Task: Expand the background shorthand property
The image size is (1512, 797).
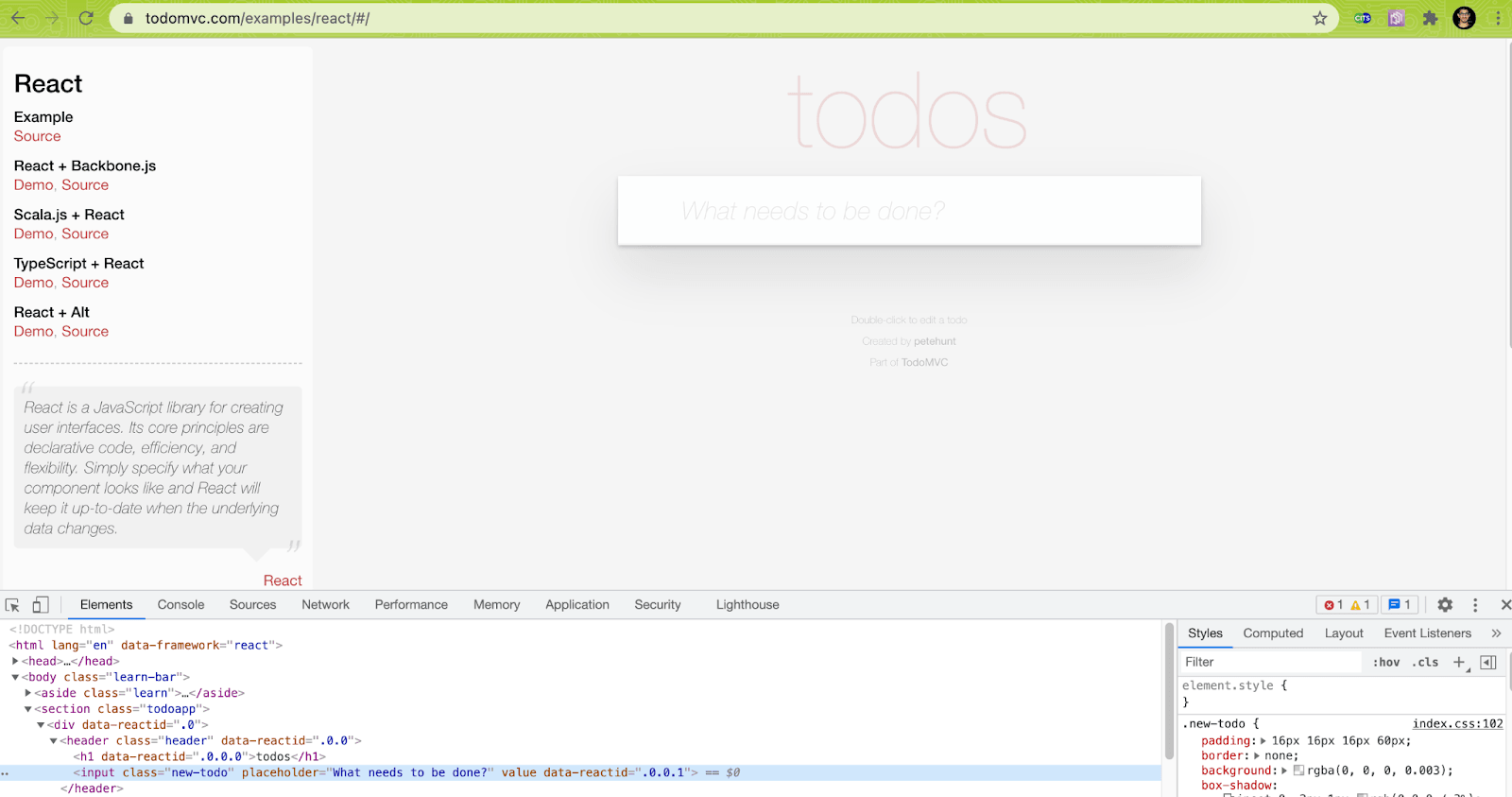Action: click(1284, 771)
